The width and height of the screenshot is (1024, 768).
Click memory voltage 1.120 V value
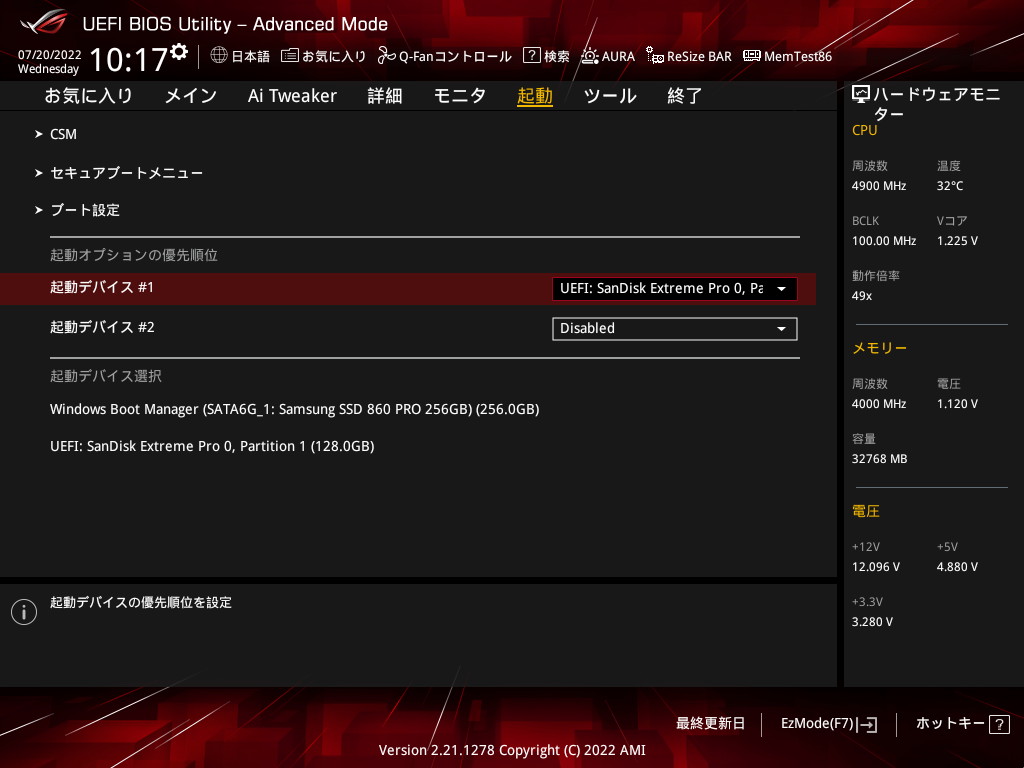[x=957, y=404]
